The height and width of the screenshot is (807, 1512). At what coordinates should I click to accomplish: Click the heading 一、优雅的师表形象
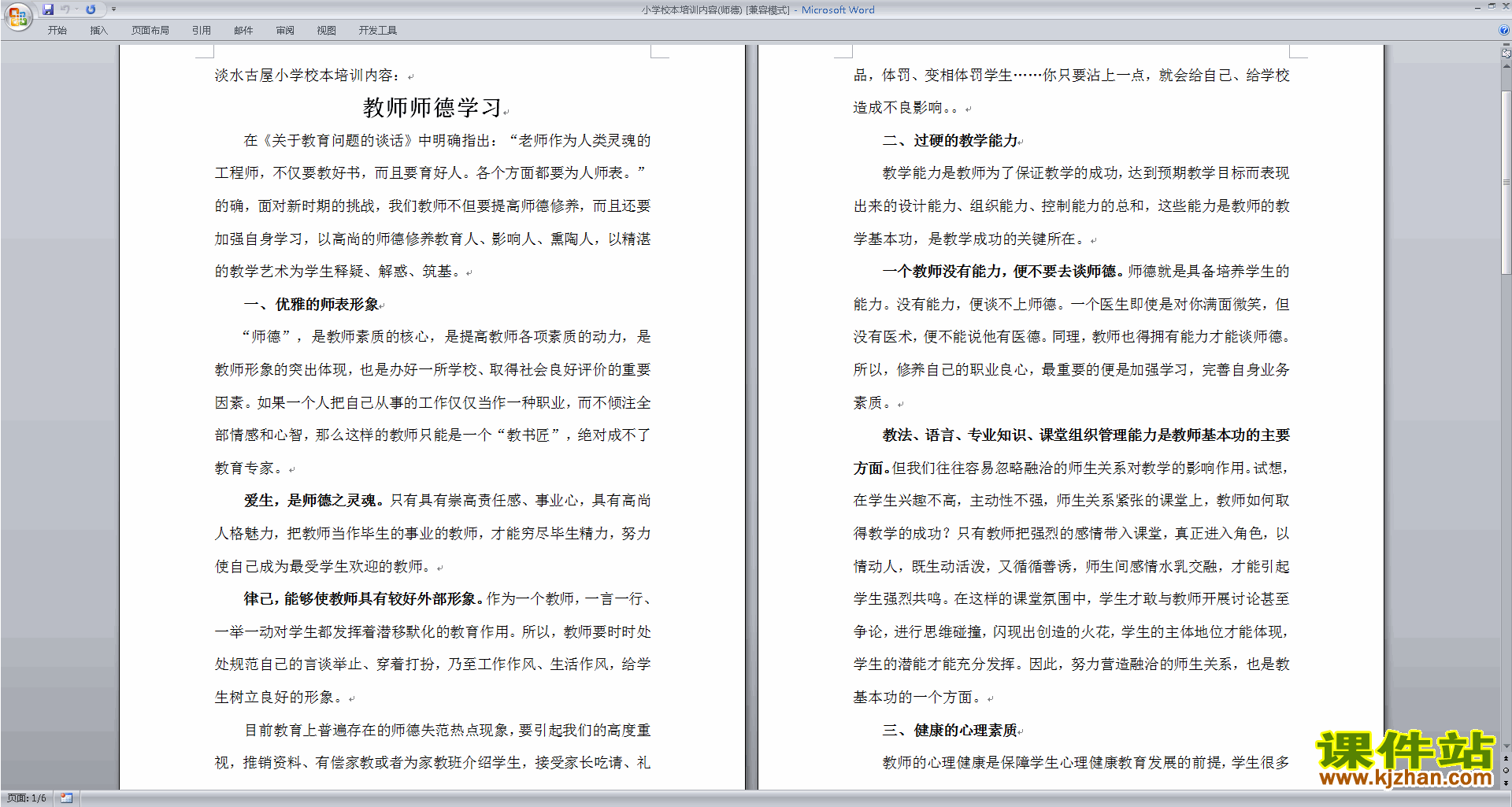(x=312, y=305)
